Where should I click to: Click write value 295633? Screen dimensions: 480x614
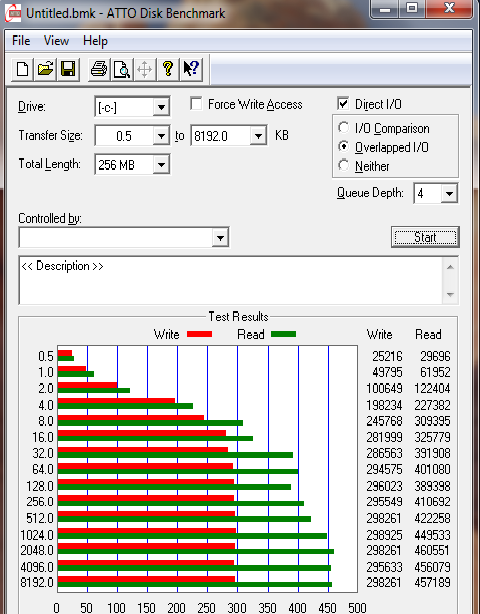(384, 567)
